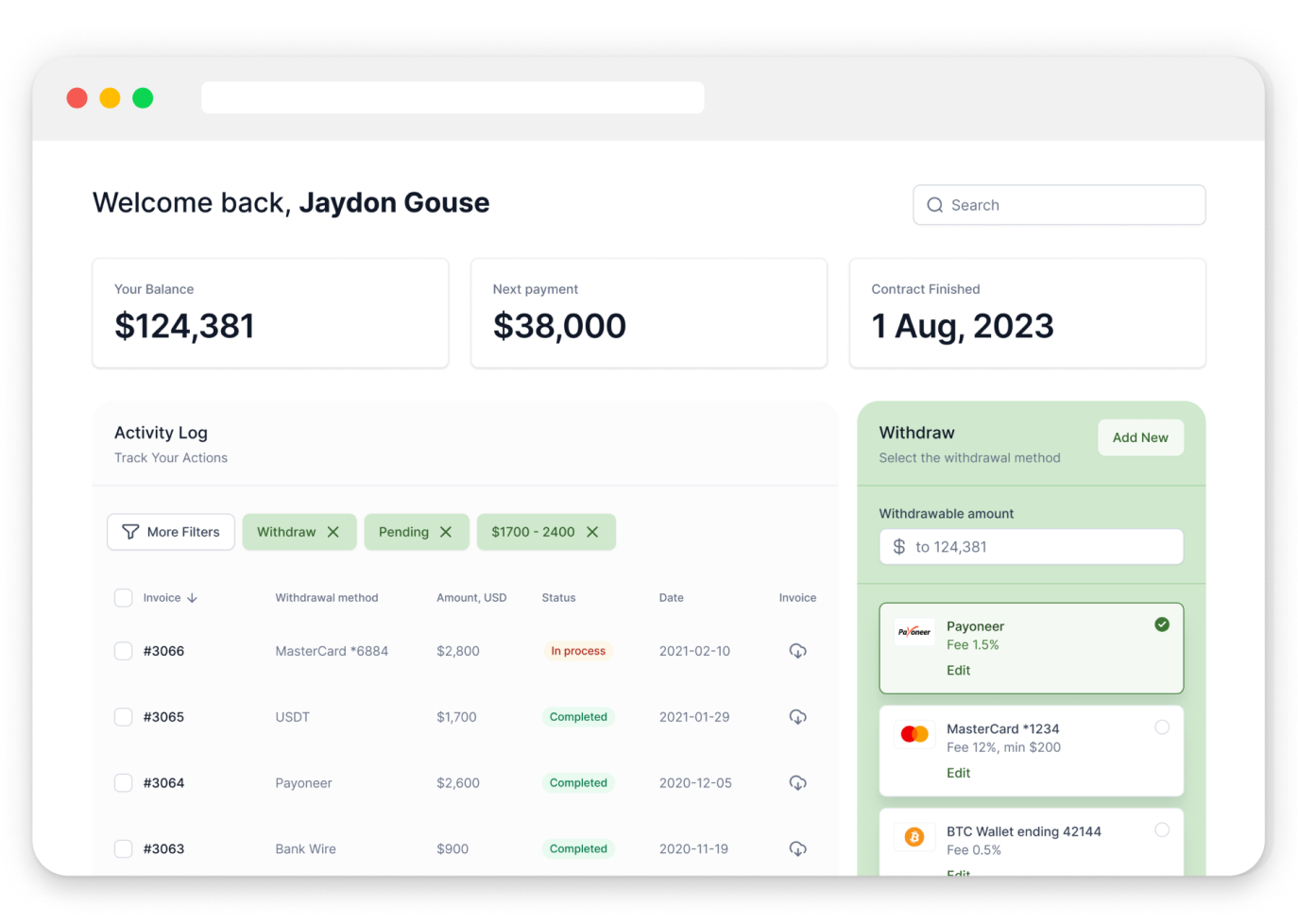
Task: Click the Withdrawable amount input
Action: 1031,547
